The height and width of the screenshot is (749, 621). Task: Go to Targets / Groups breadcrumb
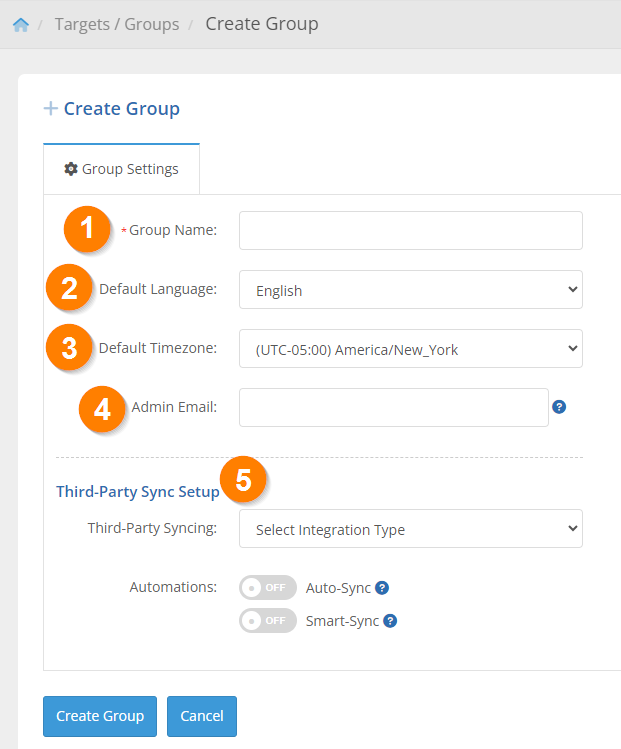(x=117, y=24)
